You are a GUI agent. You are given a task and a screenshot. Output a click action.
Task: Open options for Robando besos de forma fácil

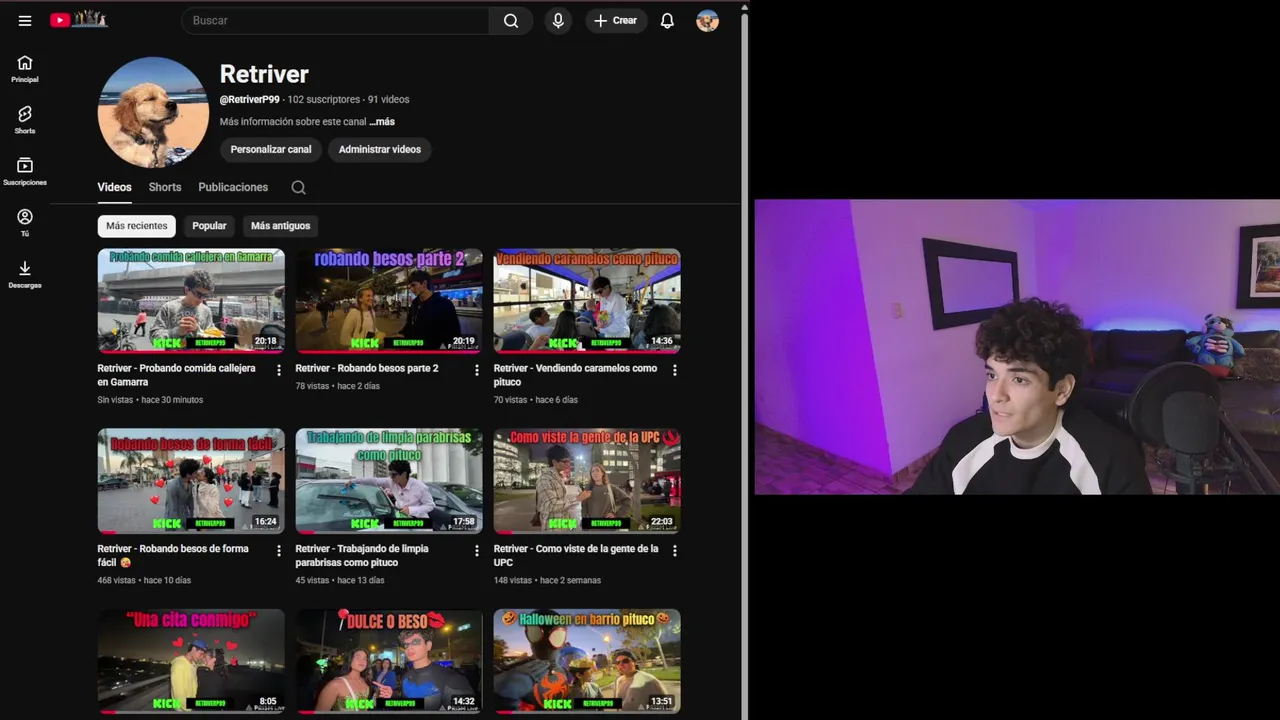(x=279, y=550)
